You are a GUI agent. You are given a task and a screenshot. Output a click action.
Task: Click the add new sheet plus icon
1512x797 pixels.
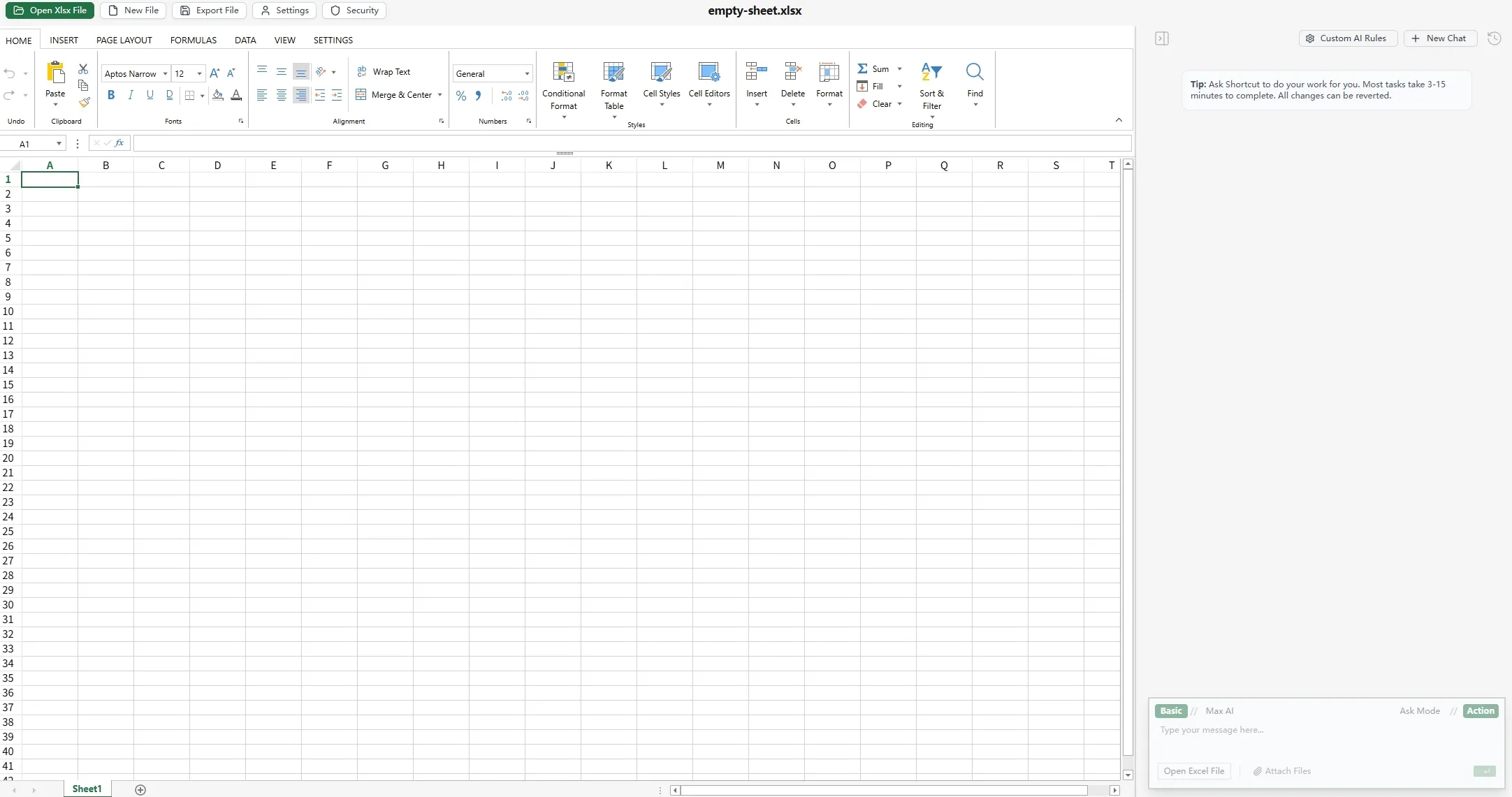coord(140,789)
